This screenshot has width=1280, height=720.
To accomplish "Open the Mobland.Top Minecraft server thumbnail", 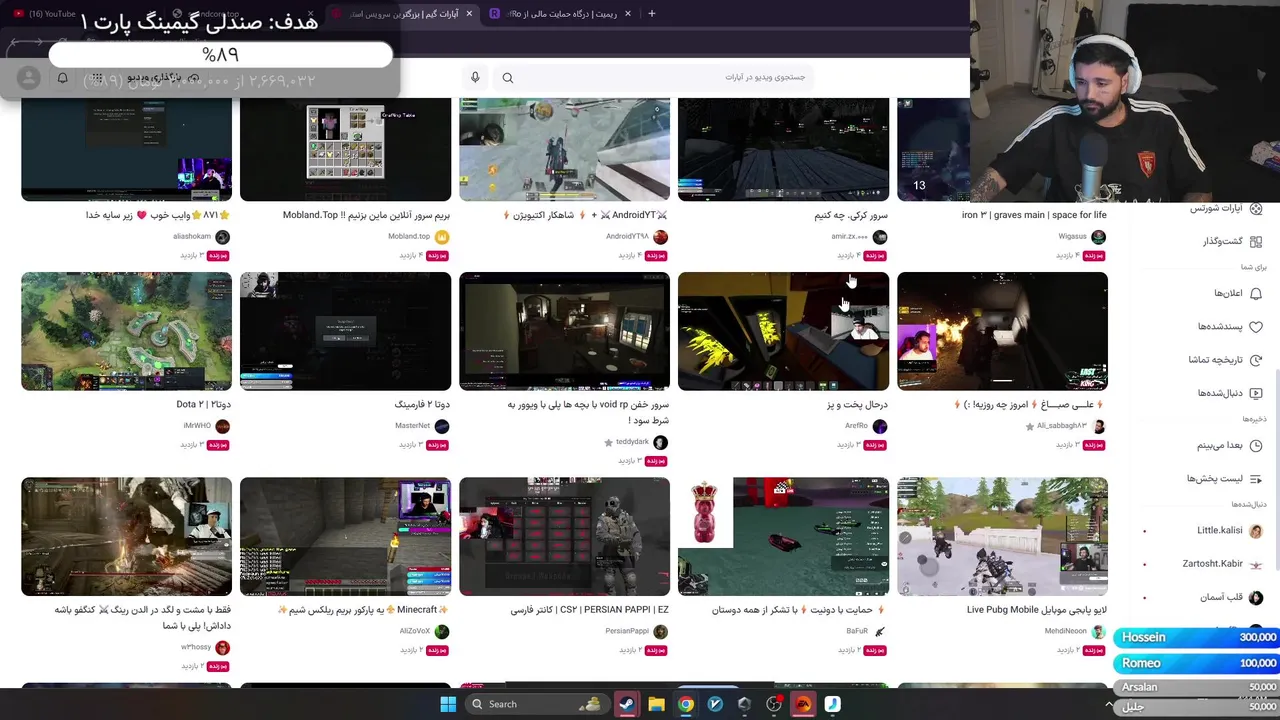I will point(345,149).
